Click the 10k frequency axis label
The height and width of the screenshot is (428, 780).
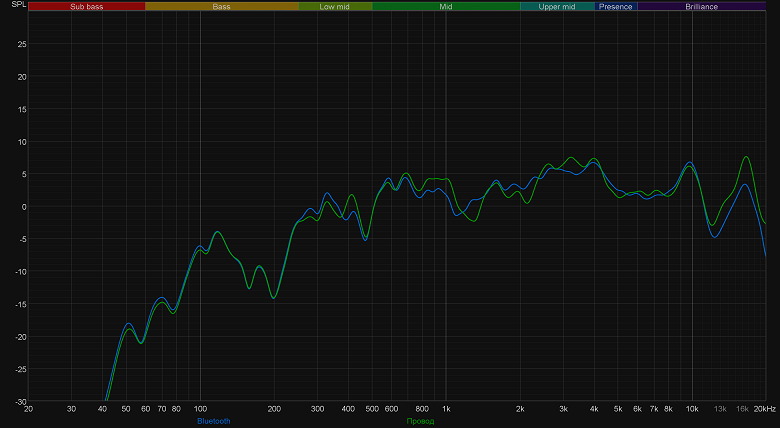pos(692,409)
